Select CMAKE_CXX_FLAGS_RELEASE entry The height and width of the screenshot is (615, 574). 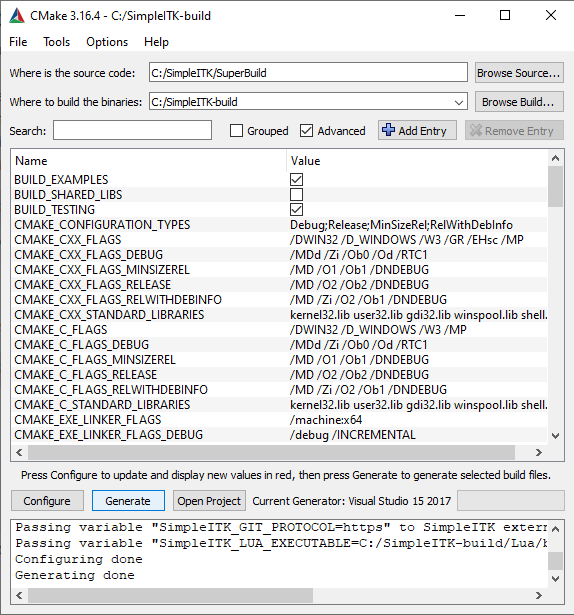[93, 285]
